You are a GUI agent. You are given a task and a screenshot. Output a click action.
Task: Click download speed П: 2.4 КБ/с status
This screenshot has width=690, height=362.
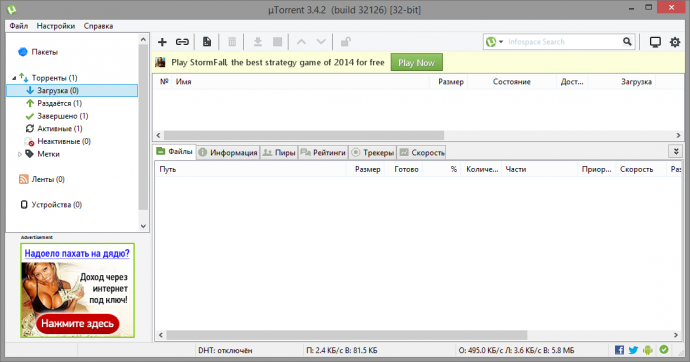pos(341,350)
